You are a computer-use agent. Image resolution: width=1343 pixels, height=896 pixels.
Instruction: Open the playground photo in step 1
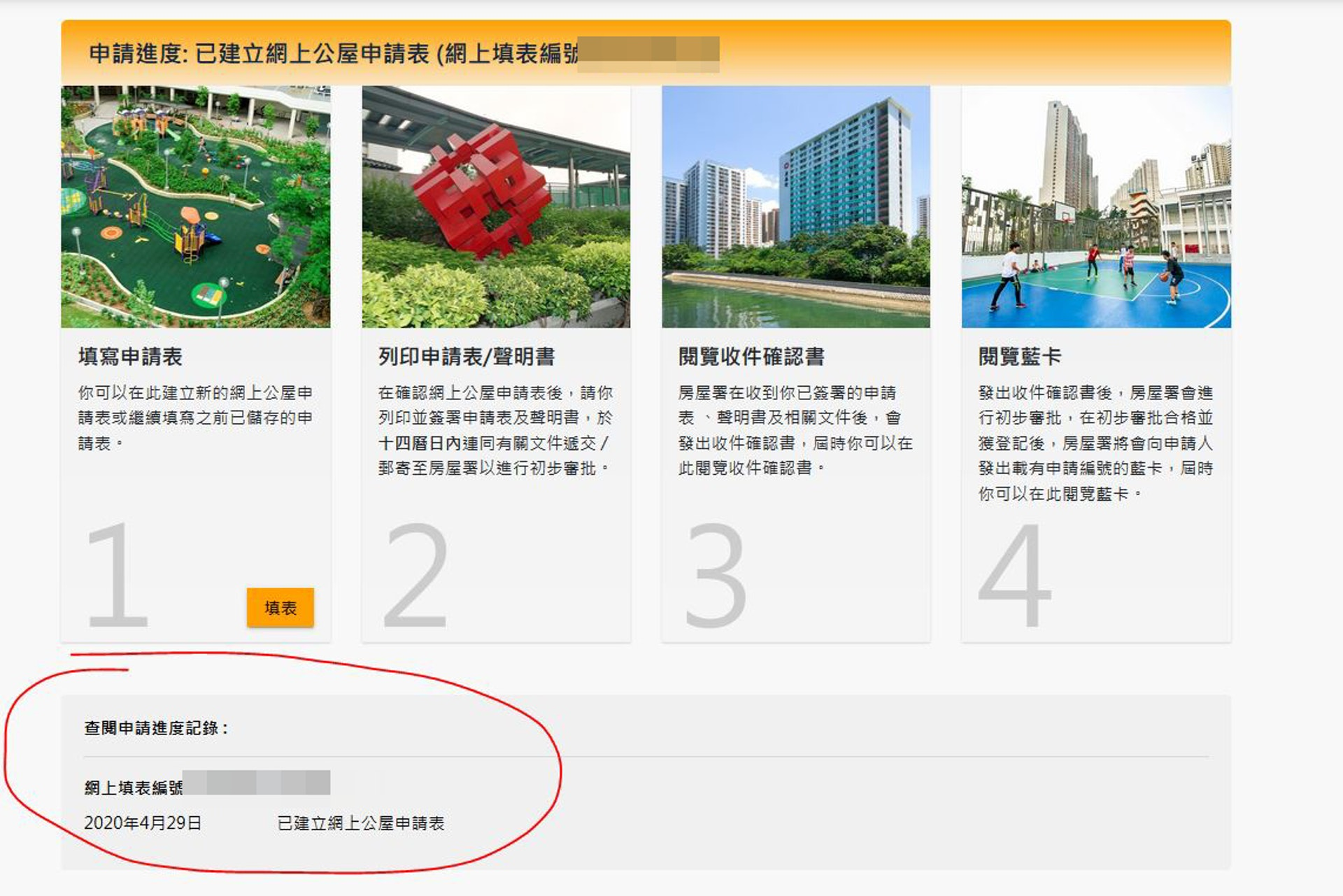click(x=196, y=206)
